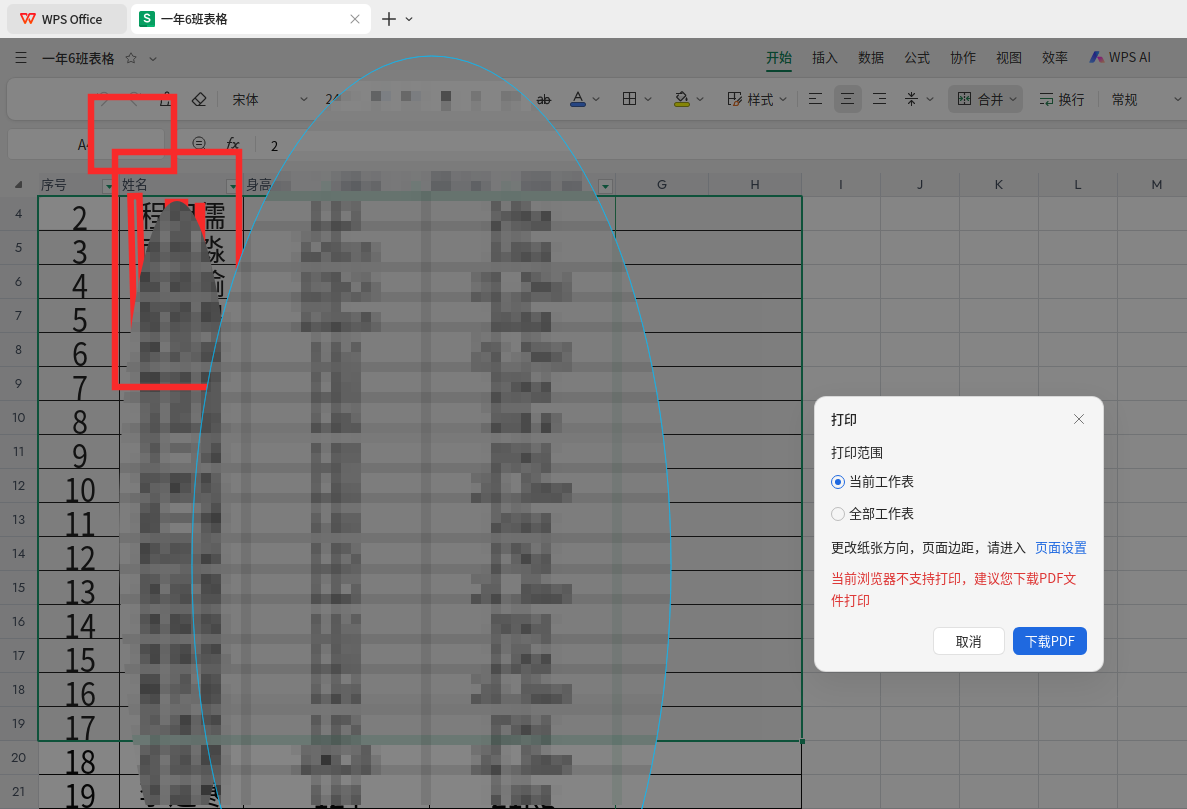This screenshot has height=809, width=1187.
Task: Open the cell borders tool
Action: pyautogui.click(x=629, y=99)
